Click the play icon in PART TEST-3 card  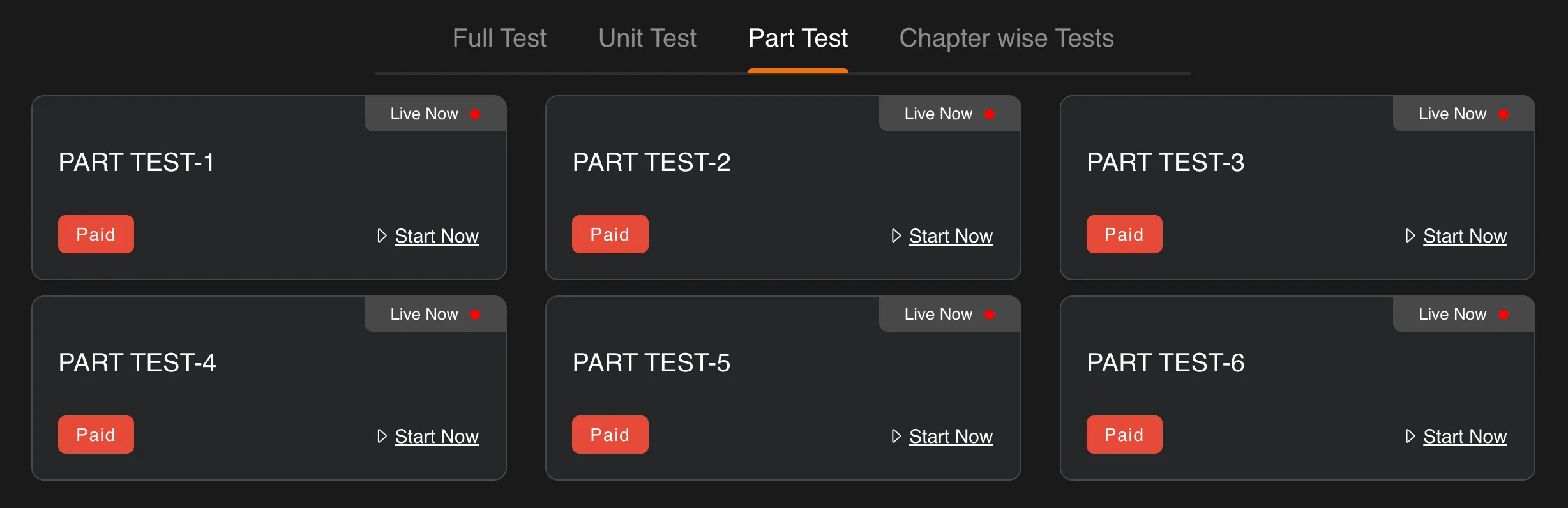pyautogui.click(x=1410, y=236)
